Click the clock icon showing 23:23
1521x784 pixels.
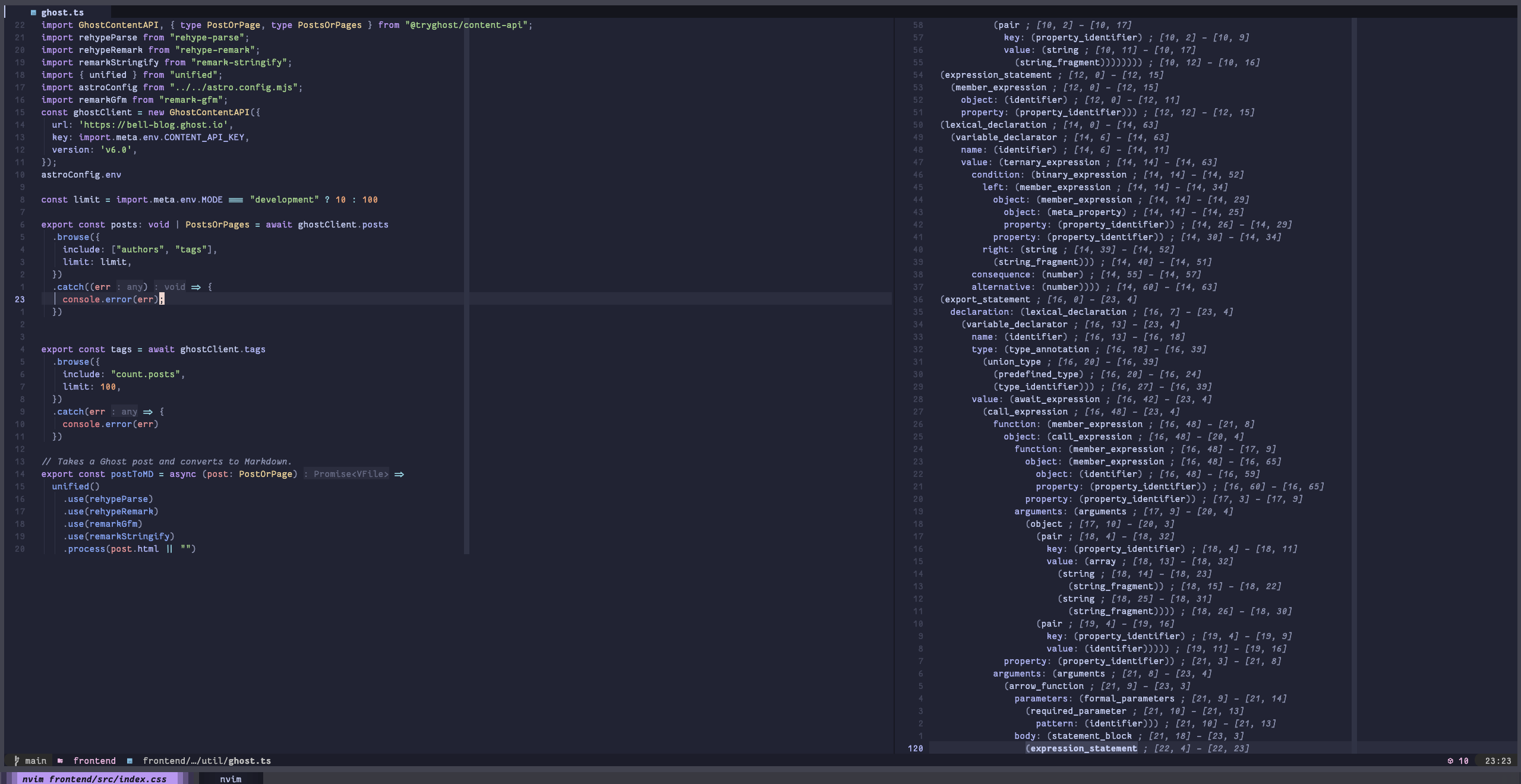[x=1497, y=761]
